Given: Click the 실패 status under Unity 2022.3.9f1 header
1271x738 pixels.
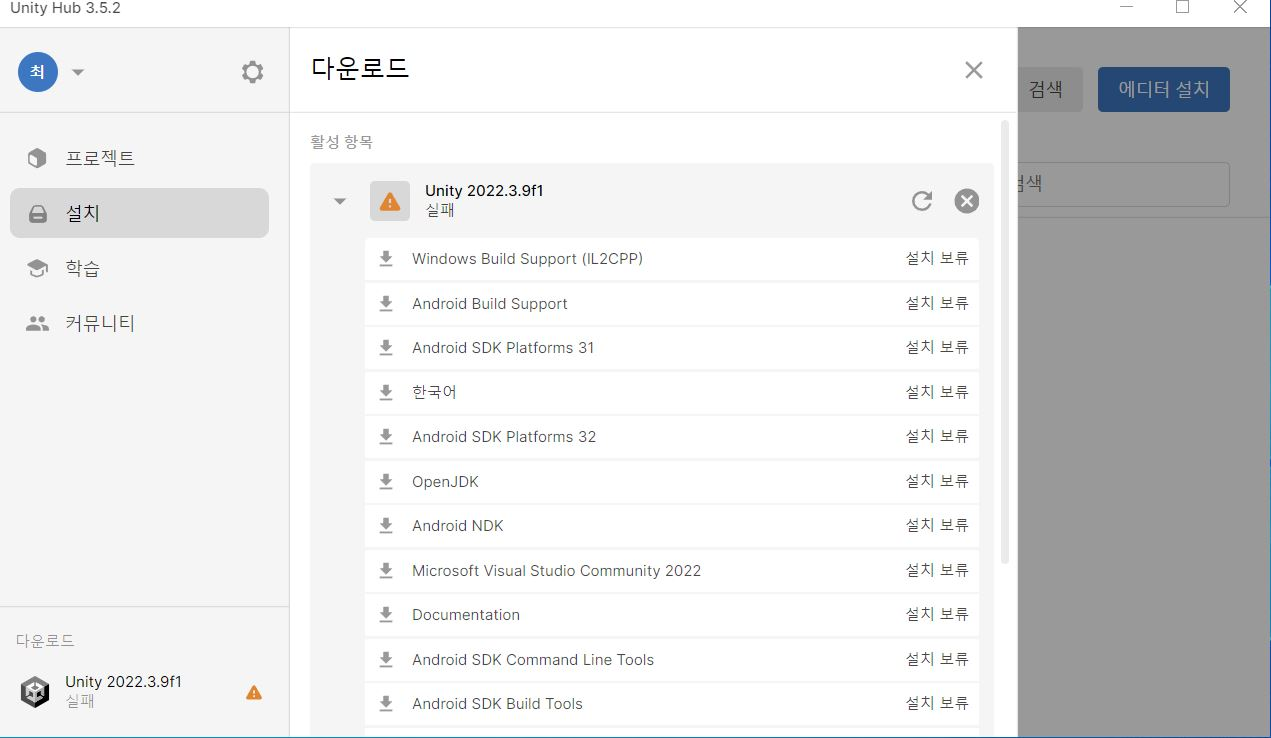Looking at the screenshot, I should click(439, 211).
